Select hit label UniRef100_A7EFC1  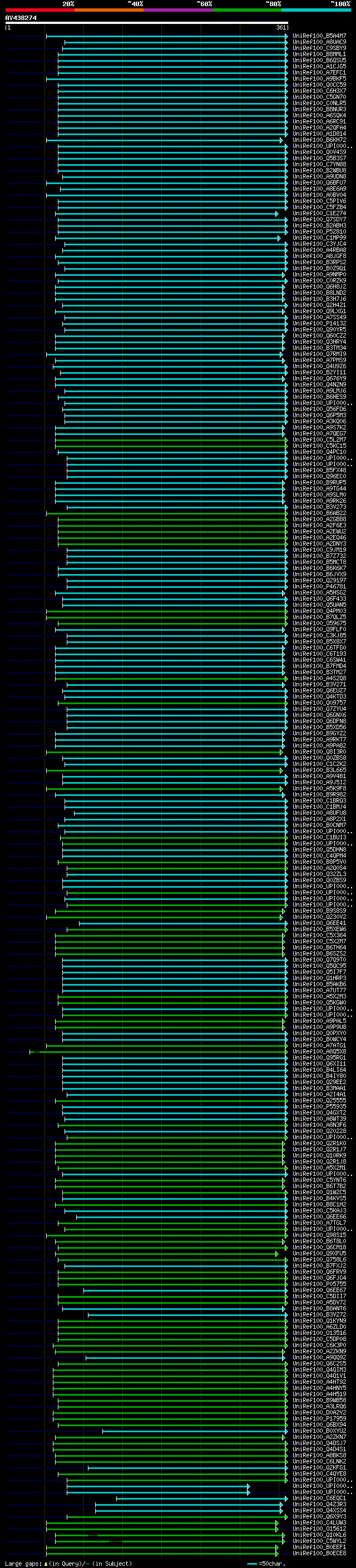319,72
